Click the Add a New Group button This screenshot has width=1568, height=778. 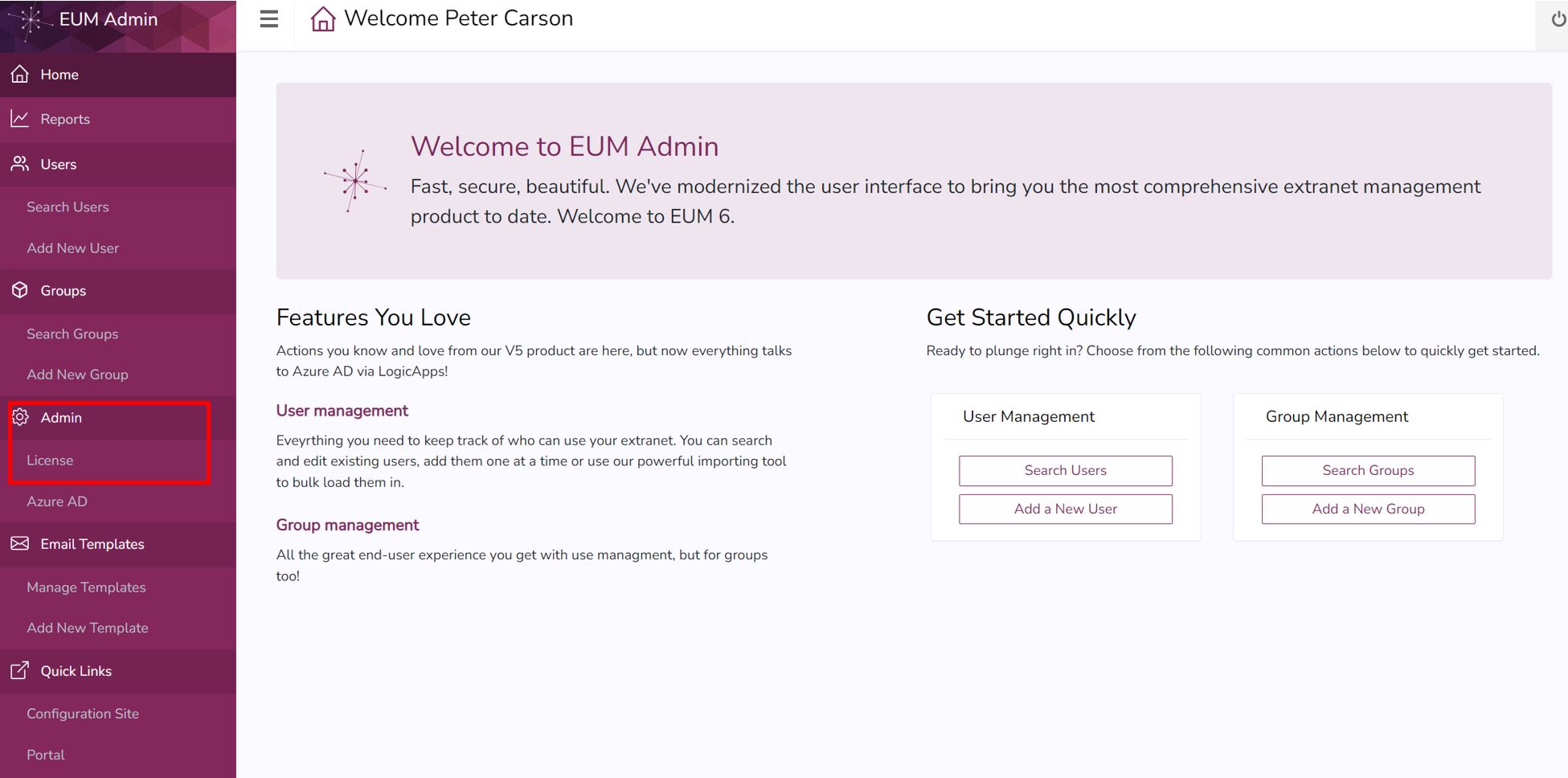tap(1368, 509)
